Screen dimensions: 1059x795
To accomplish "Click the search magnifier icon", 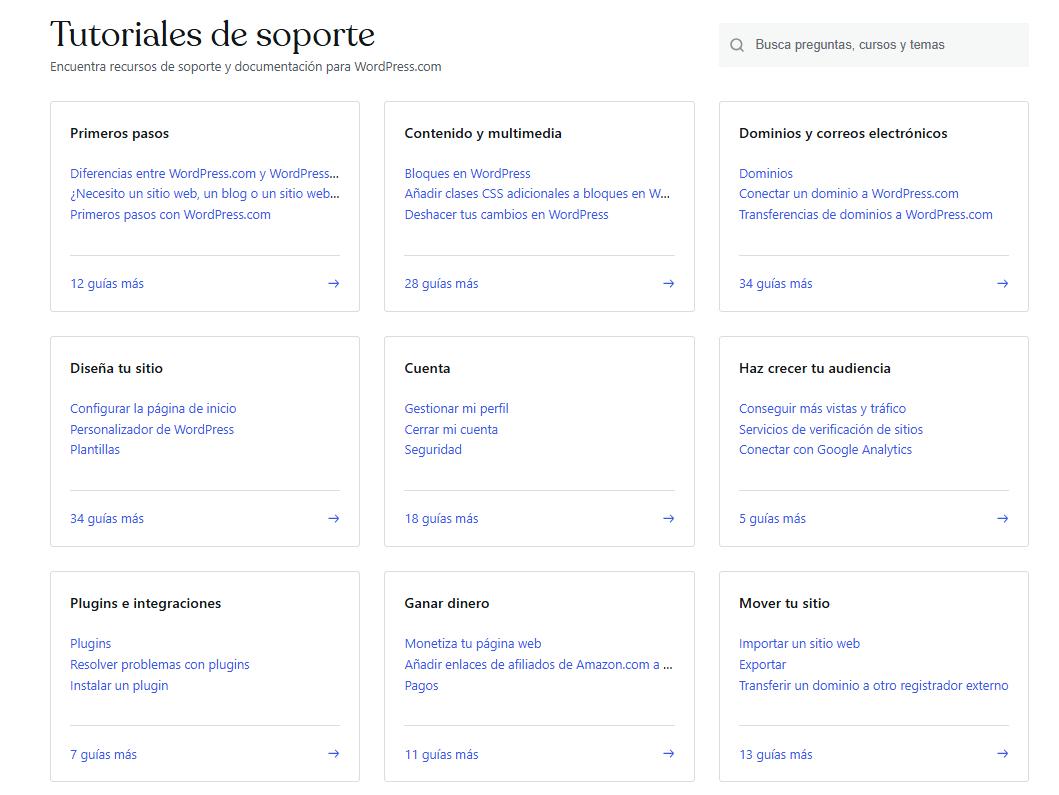I will 737,44.
